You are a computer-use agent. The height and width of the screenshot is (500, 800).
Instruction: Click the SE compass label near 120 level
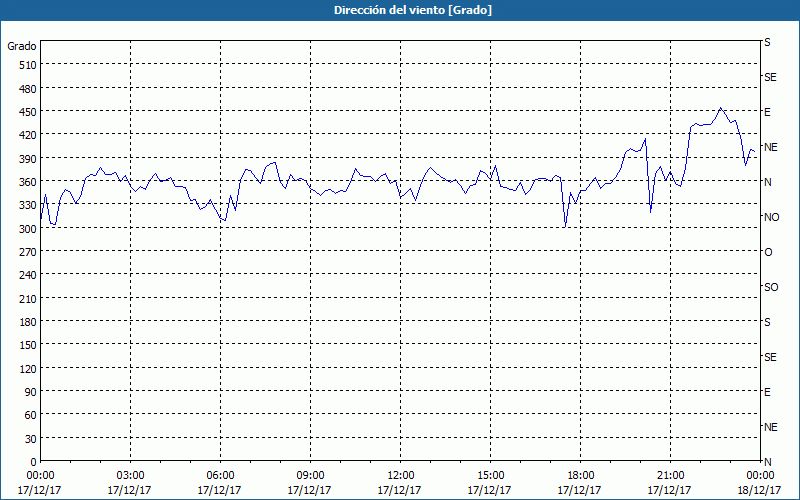click(x=770, y=357)
